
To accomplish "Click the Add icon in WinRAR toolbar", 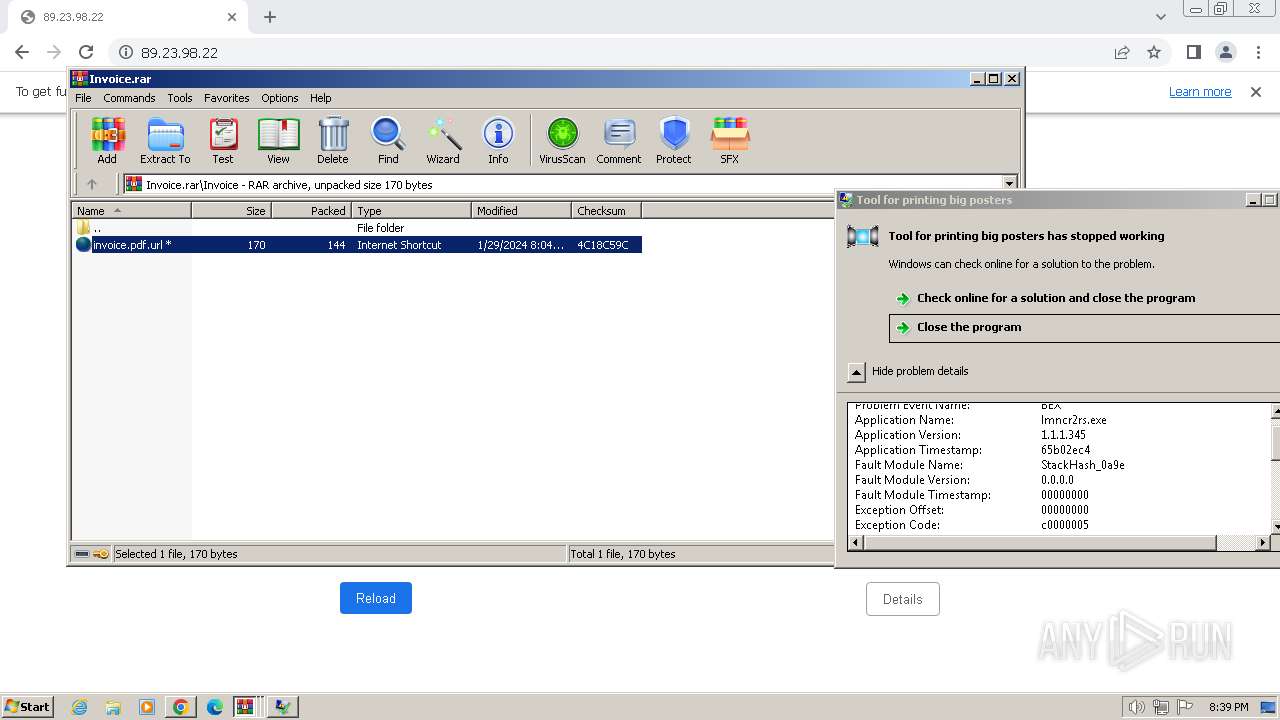I will (107, 140).
